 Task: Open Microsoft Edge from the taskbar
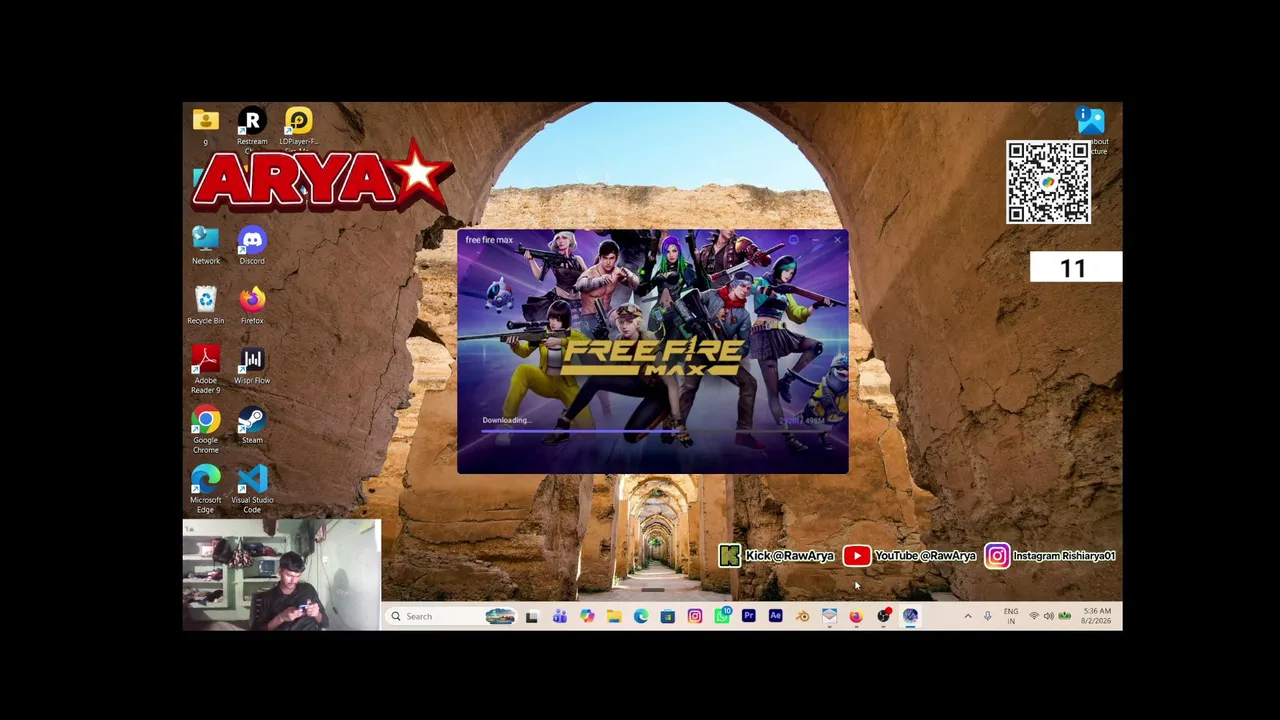pyautogui.click(x=641, y=616)
